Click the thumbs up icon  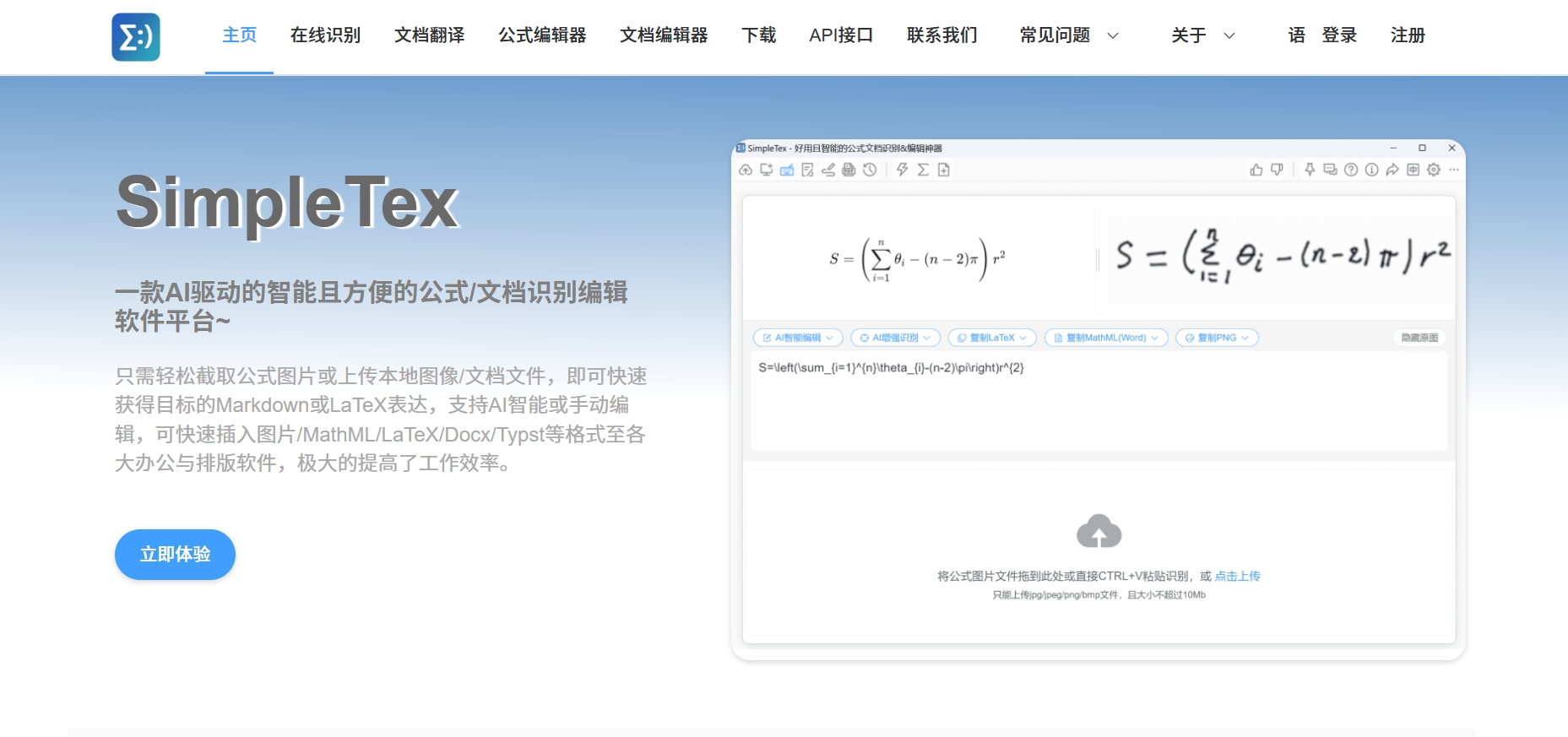tap(1256, 170)
